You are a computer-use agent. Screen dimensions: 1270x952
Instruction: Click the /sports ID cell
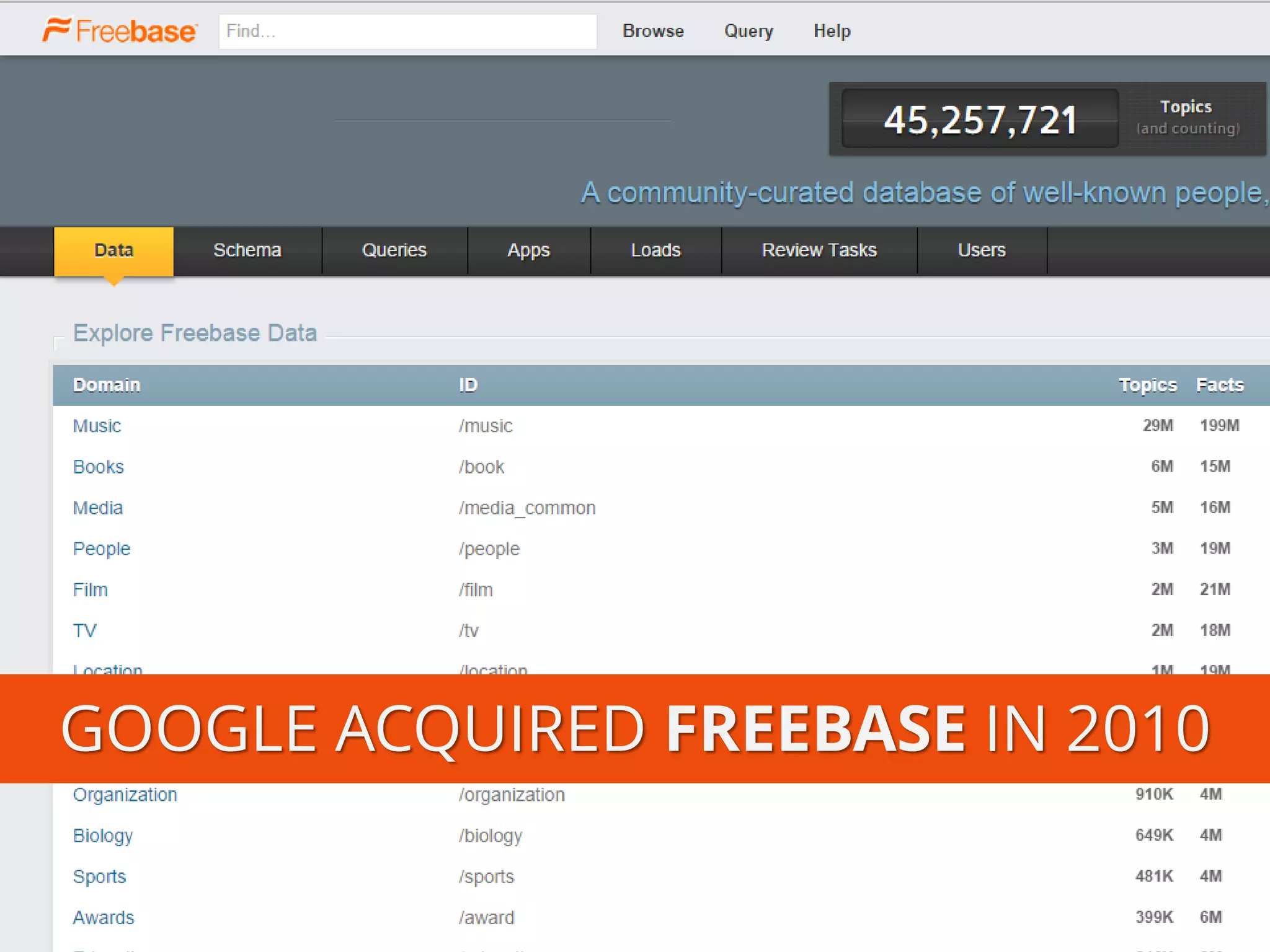tap(486, 876)
